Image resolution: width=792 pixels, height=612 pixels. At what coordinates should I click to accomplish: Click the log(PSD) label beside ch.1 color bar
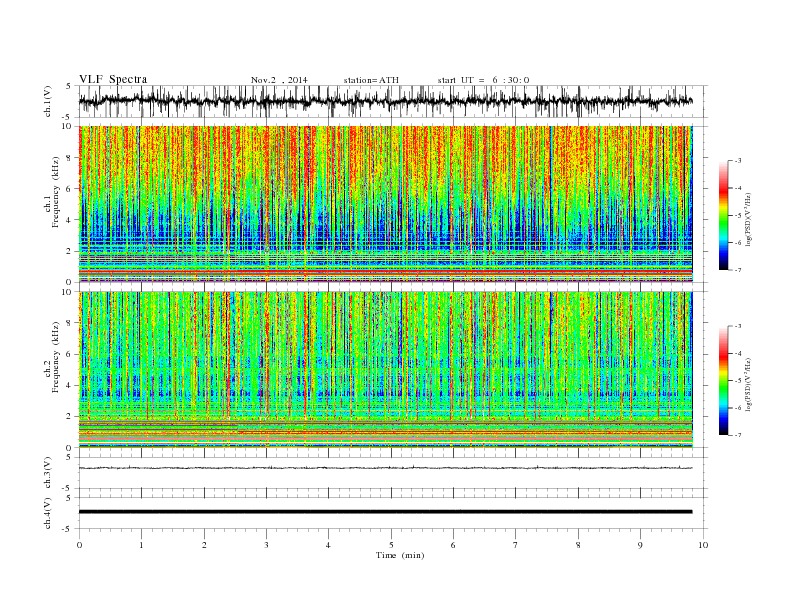(749, 220)
